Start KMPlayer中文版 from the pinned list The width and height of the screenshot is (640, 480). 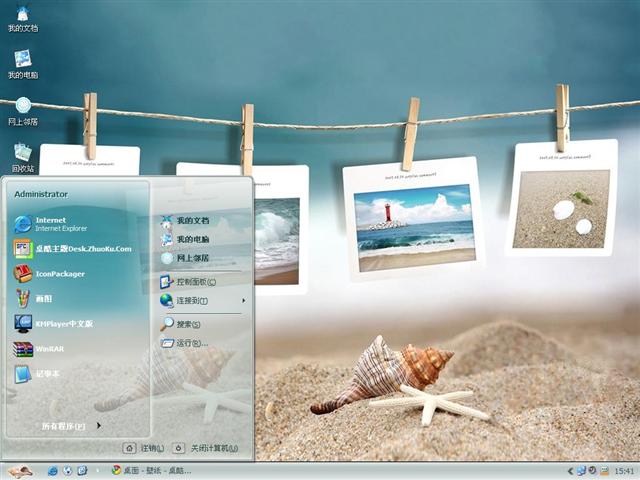coord(63,324)
